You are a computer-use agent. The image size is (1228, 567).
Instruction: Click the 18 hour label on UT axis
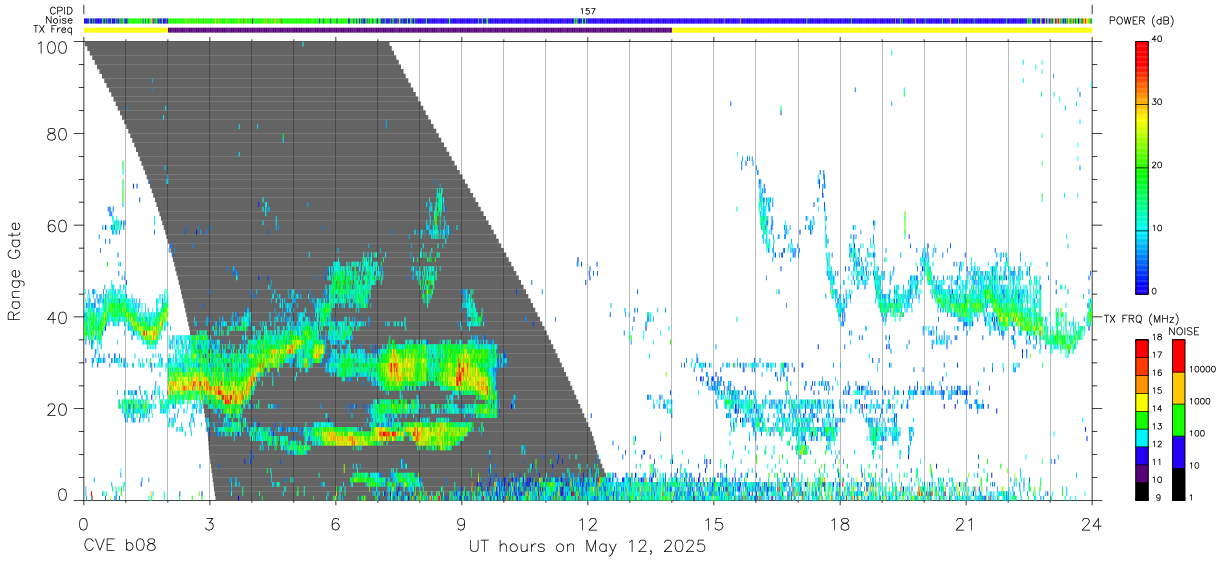click(x=840, y=522)
